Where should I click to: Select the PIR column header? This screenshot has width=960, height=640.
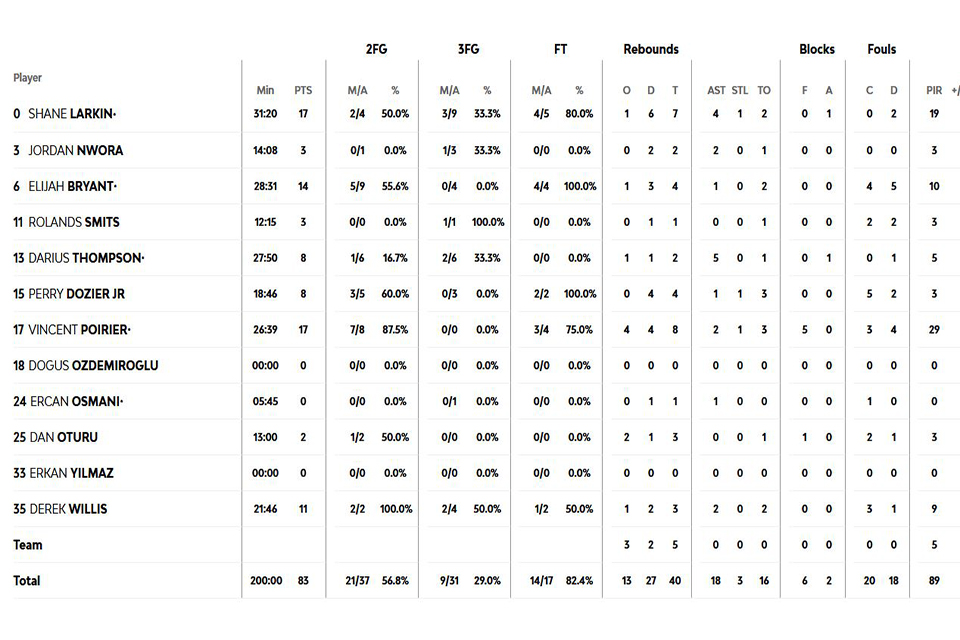tap(934, 90)
